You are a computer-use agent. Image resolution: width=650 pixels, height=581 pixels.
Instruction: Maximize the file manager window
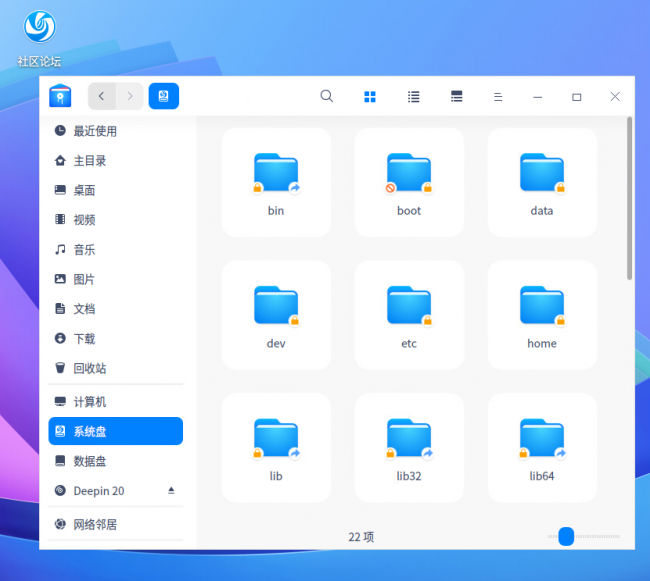tap(576, 97)
